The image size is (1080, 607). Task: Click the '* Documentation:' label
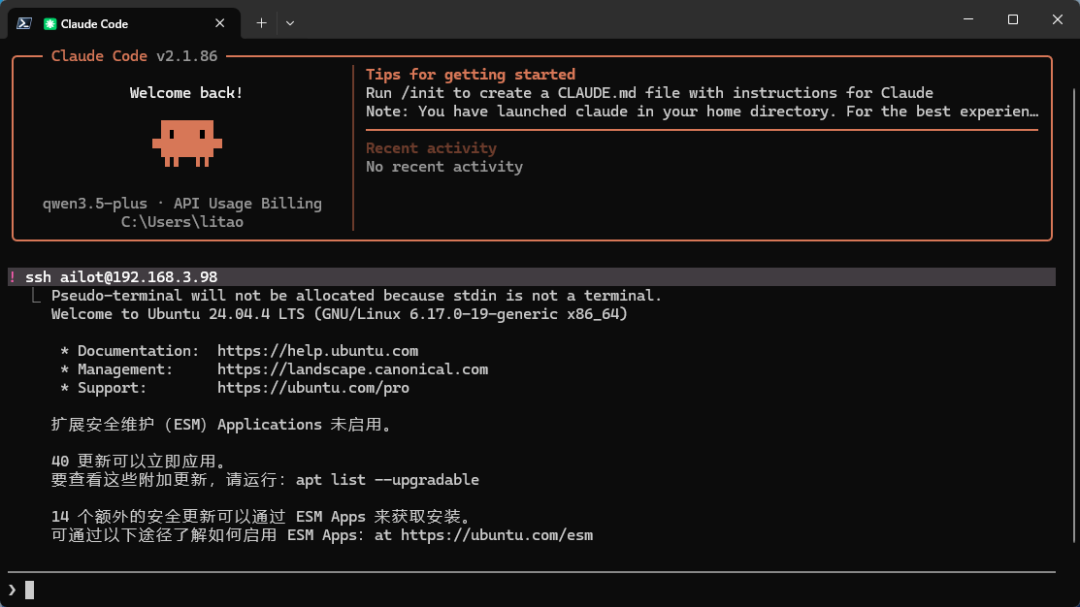tap(129, 351)
